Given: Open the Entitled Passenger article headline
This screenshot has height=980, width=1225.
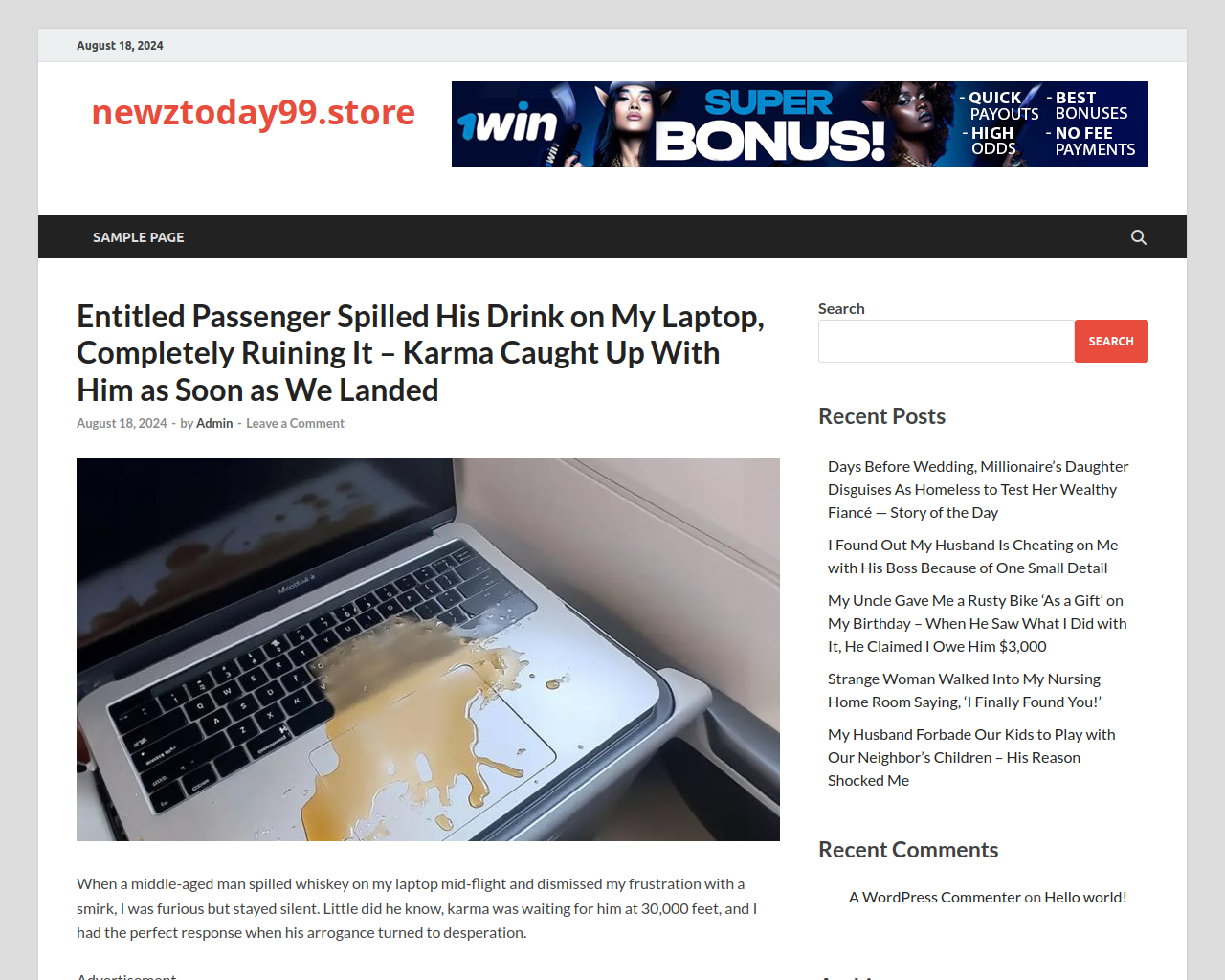Looking at the screenshot, I should 421,353.
